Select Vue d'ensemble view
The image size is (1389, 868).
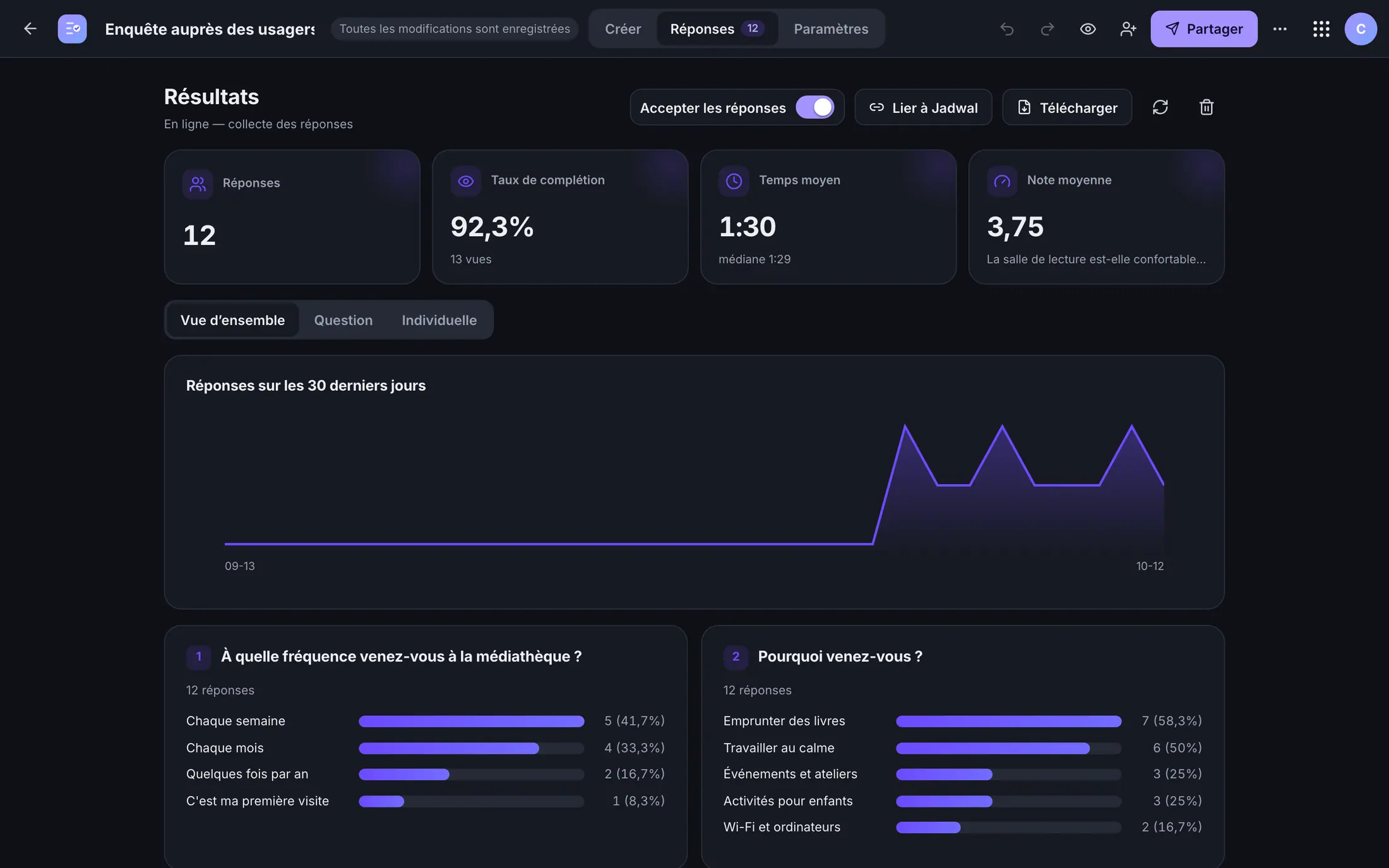click(x=232, y=320)
